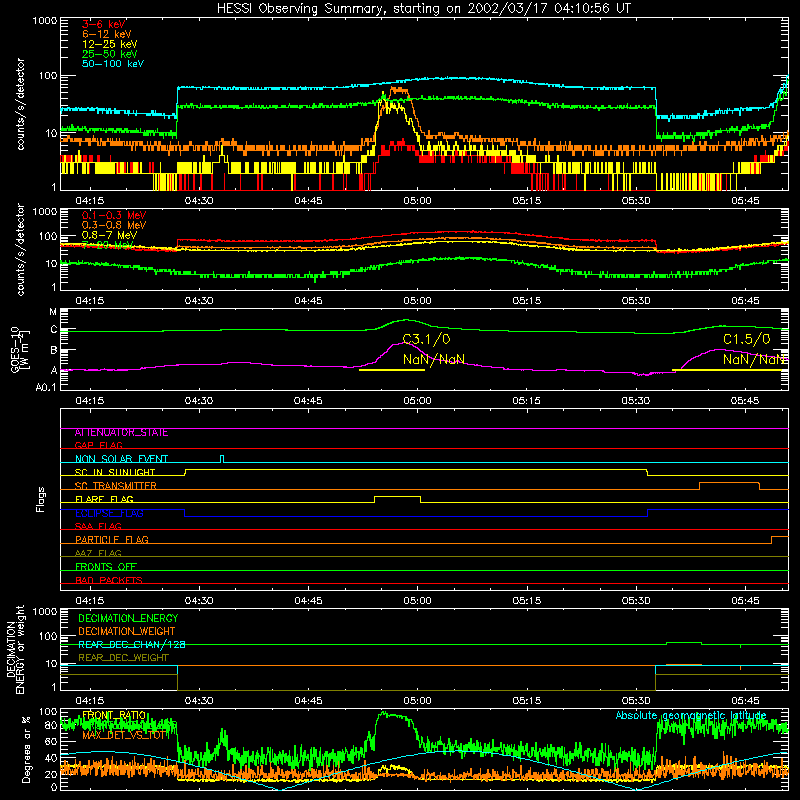The height and width of the screenshot is (800, 800).
Task: Click the 'C1.5/0' flare class annotation
Action: click(x=746, y=339)
